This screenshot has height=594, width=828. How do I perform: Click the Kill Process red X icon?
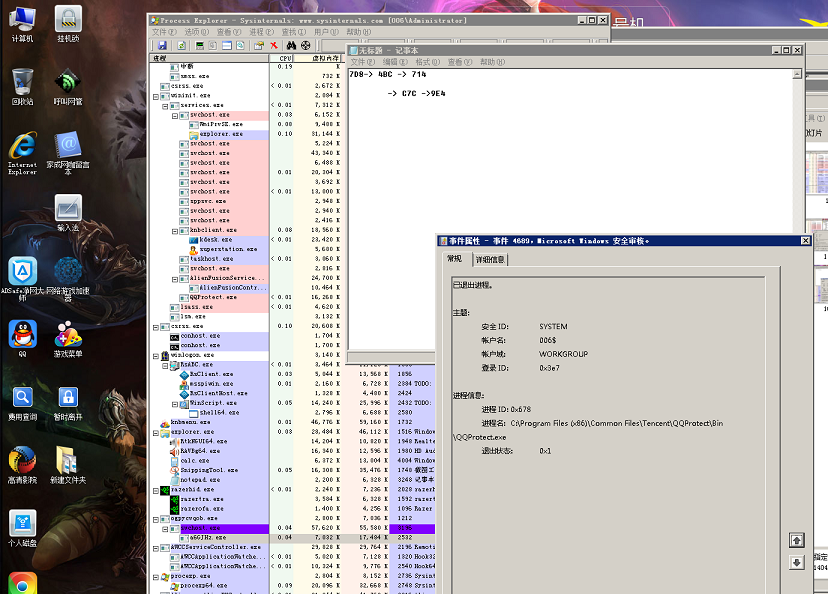coord(274,46)
